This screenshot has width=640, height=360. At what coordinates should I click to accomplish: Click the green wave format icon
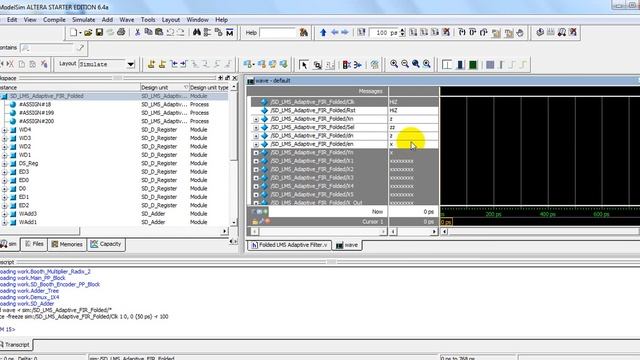473,64
